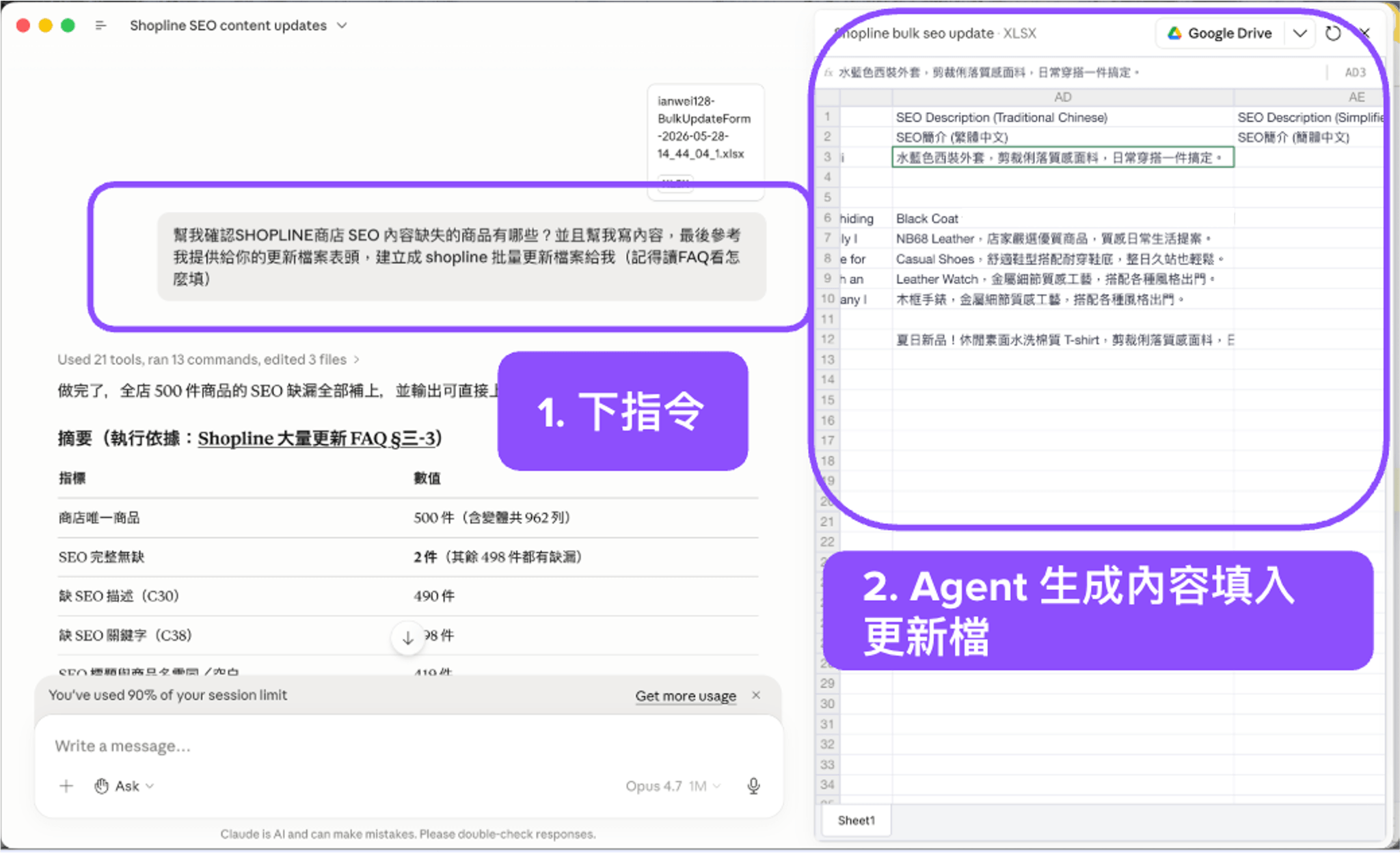Image resolution: width=1400 pixels, height=853 pixels.
Task: Select the cell starting with 'Casual Shoes'
Action: click(1063, 259)
